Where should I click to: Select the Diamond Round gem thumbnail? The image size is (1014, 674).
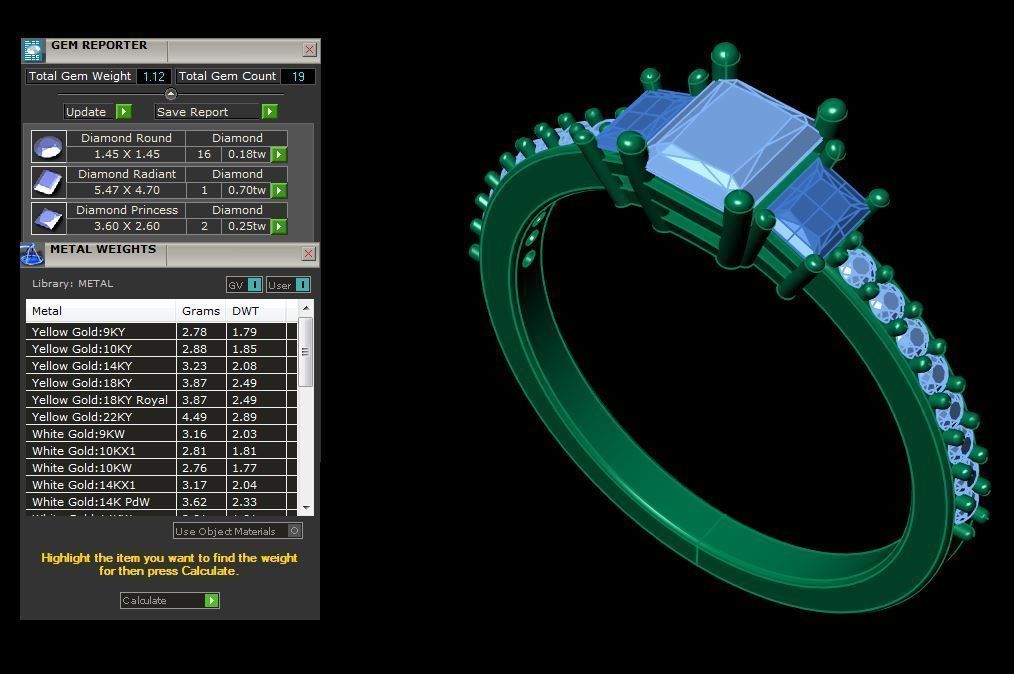[x=49, y=147]
